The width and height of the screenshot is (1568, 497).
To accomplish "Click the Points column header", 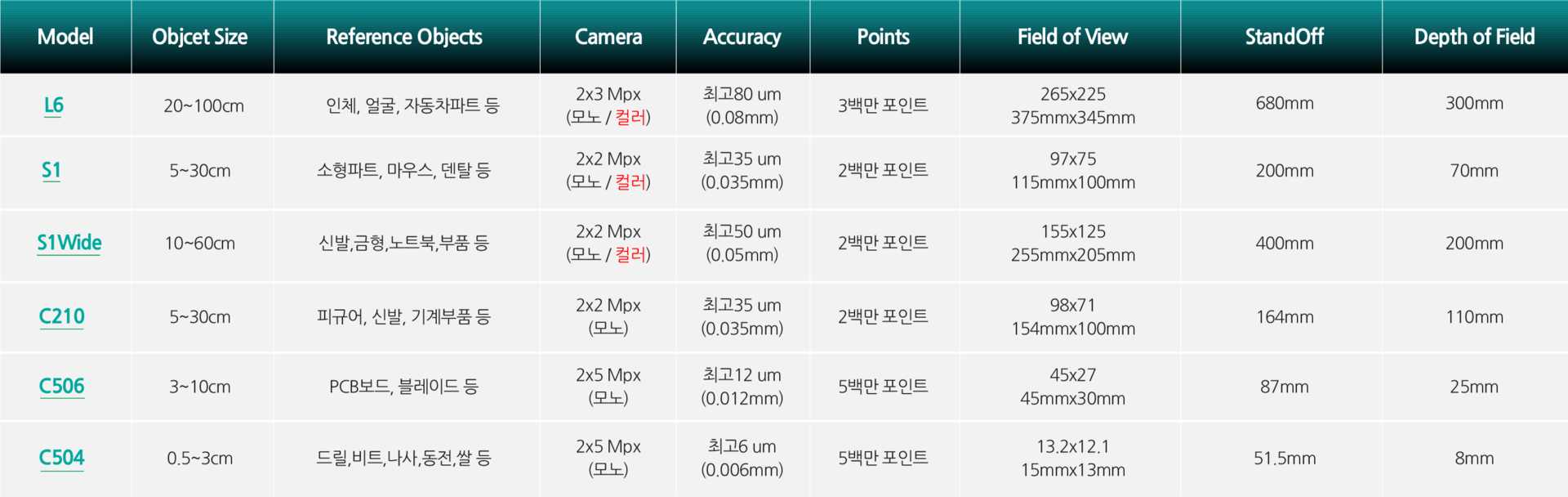I will coord(885,37).
